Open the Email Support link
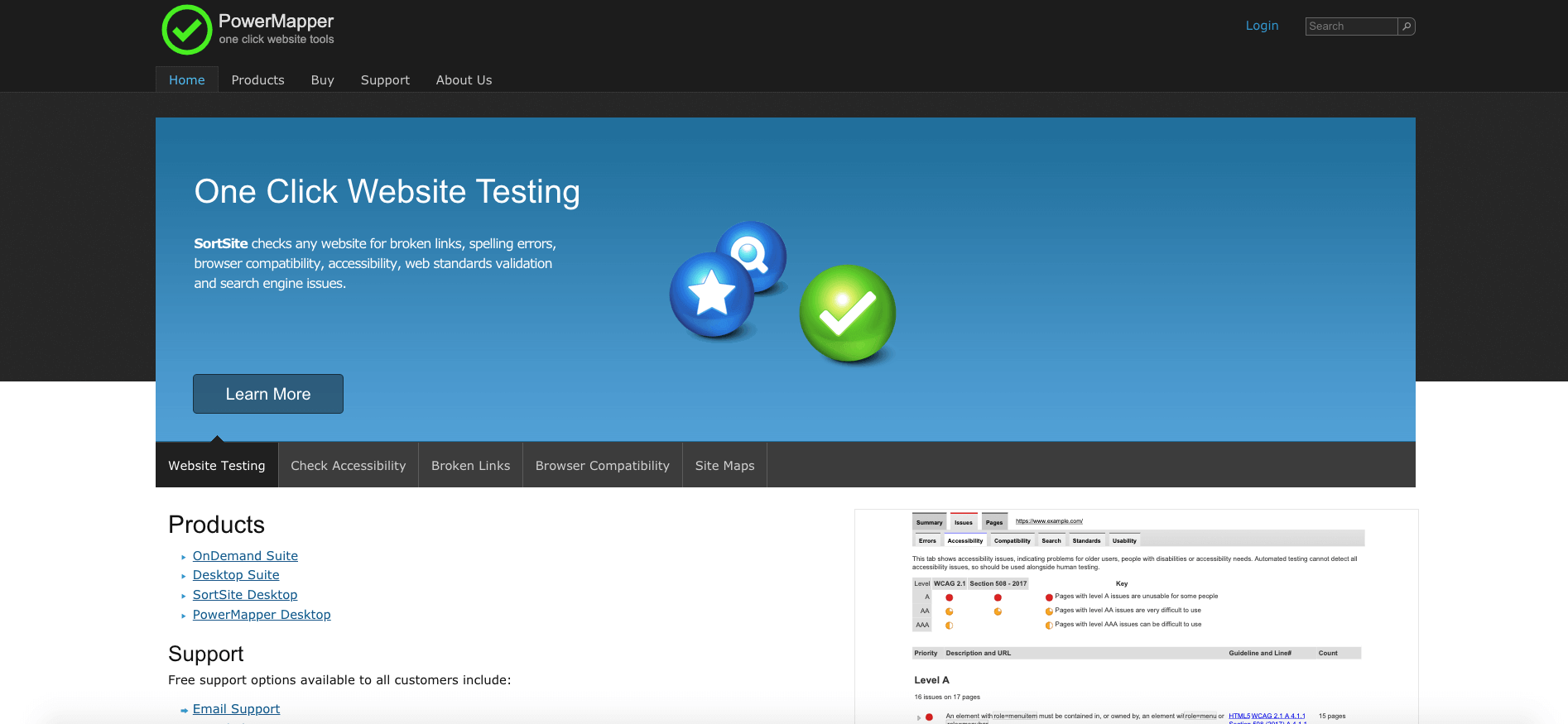The image size is (1568, 724). pyautogui.click(x=236, y=709)
